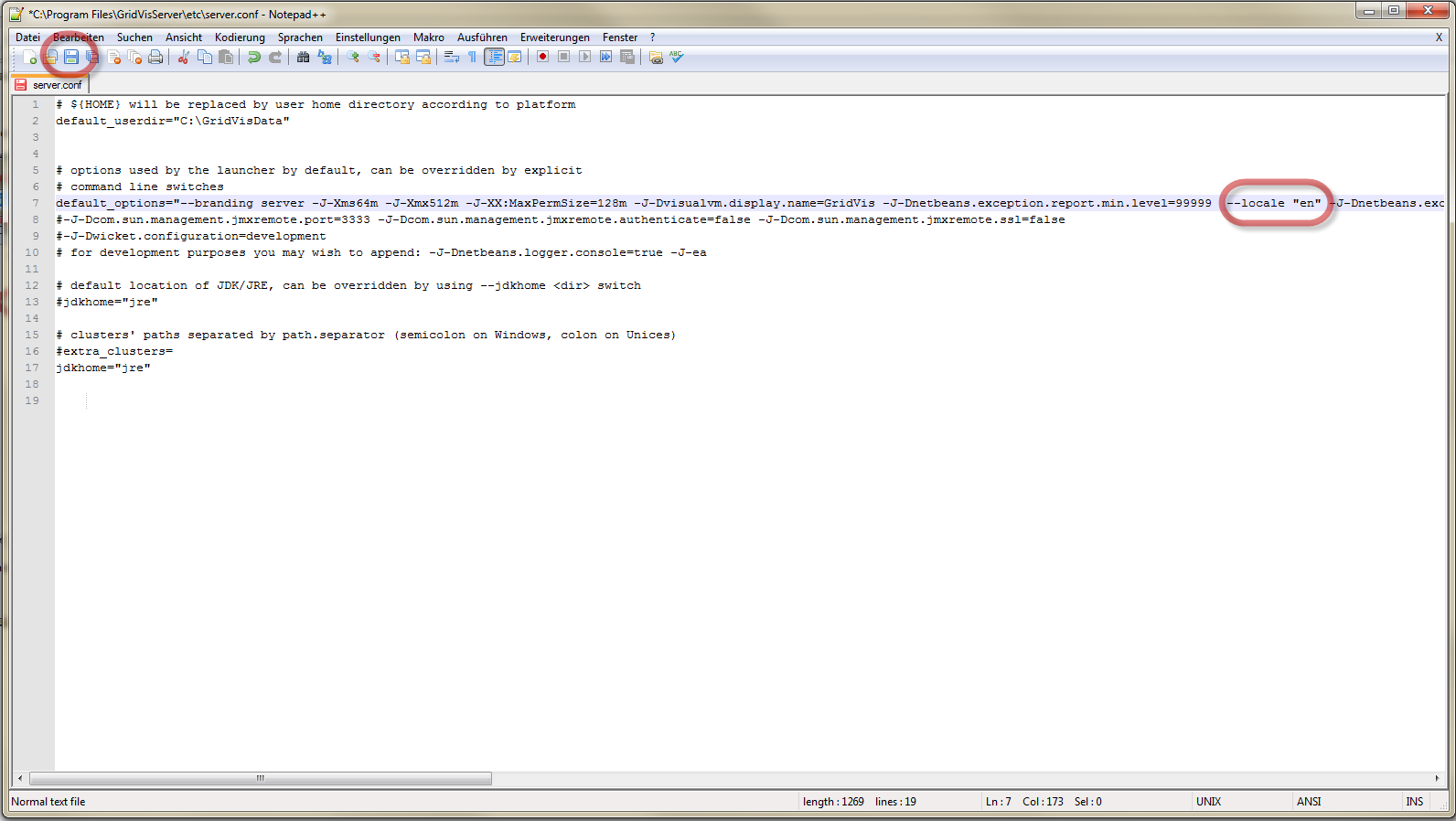Expand the Sprachen menu
This screenshot has width=1456, height=821.
coord(300,37)
